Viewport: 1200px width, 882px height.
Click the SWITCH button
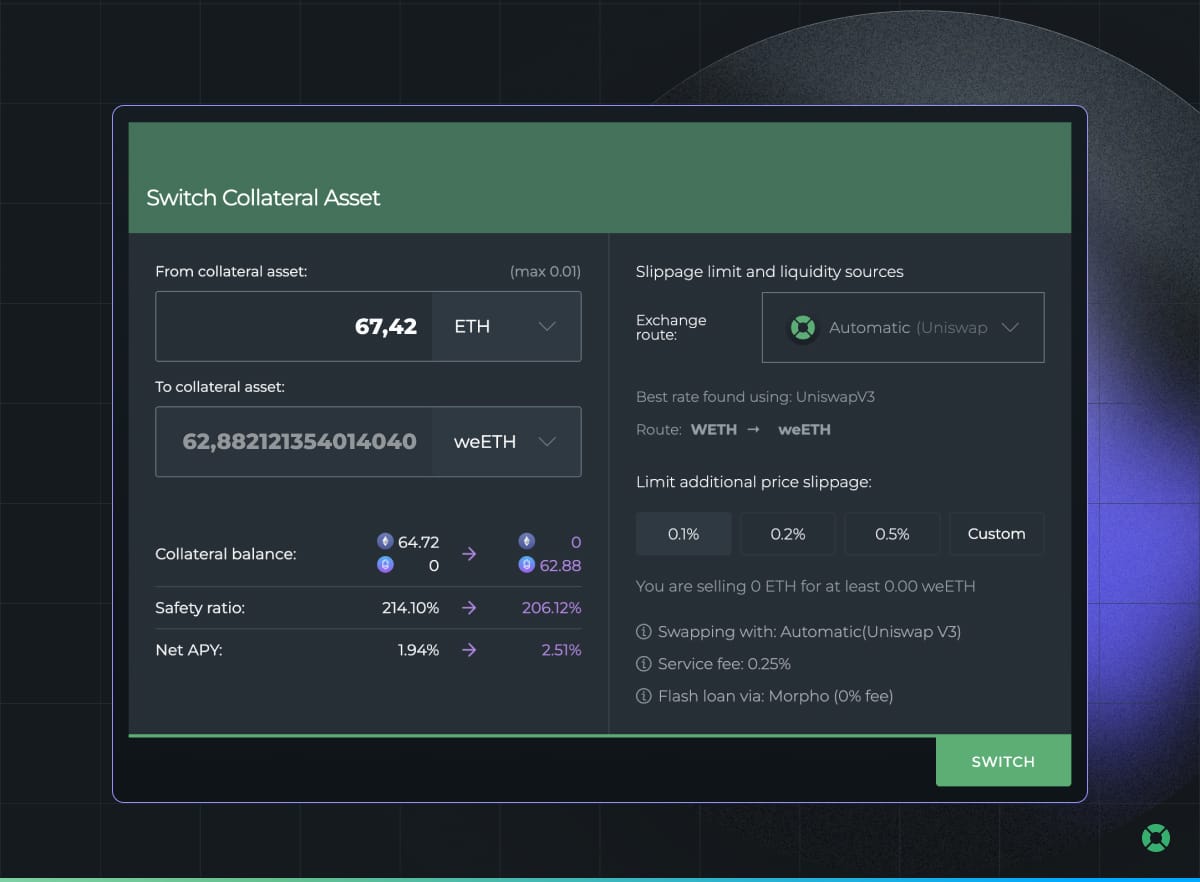pyautogui.click(x=1003, y=761)
